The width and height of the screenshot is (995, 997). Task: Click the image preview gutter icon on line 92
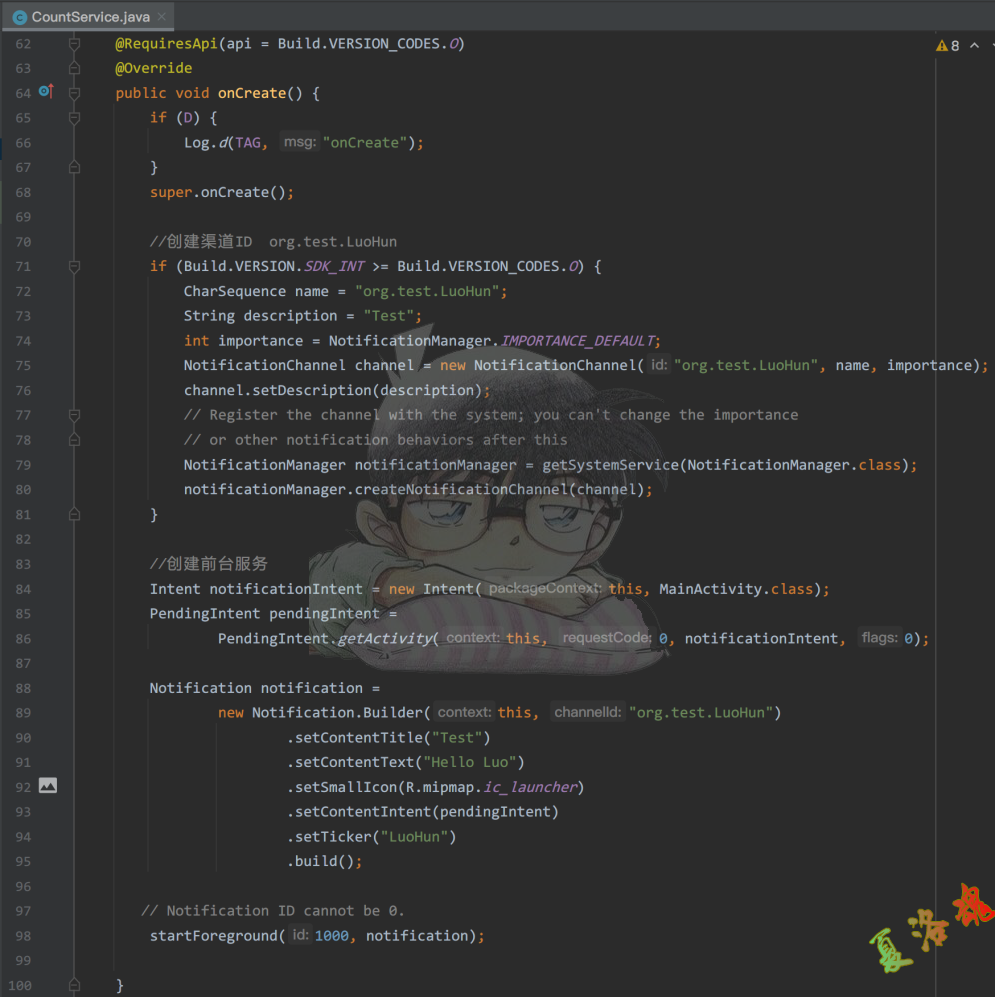(47, 786)
